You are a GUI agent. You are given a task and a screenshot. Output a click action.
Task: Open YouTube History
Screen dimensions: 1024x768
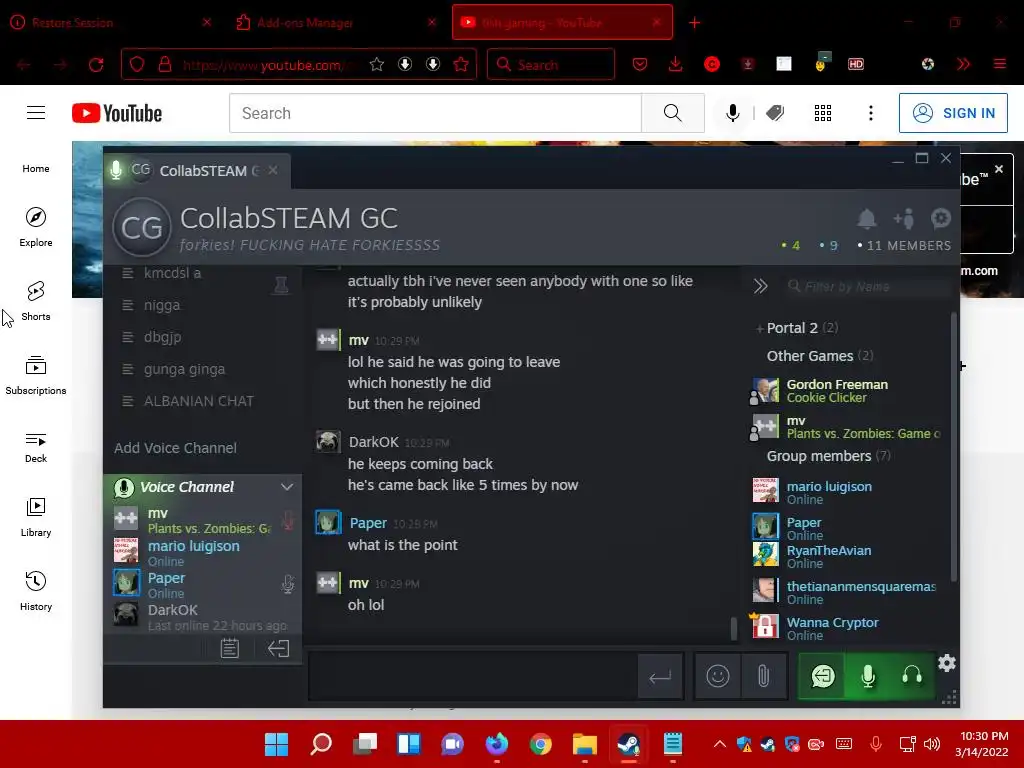pyautogui.click(x=36, y=591)
